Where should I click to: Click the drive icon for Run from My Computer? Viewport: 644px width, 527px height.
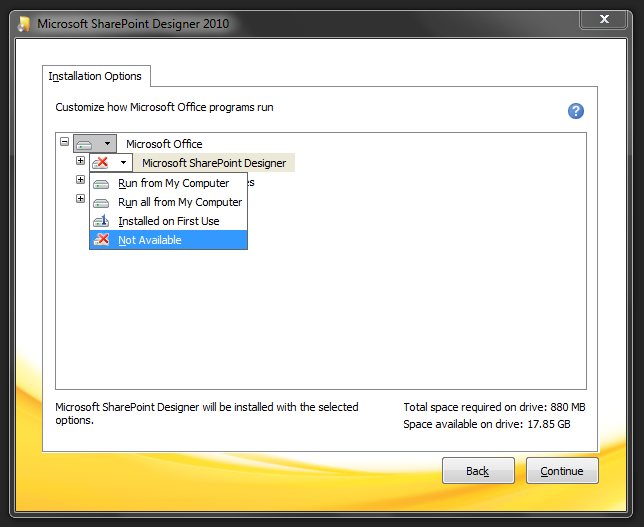[x=101, y=184]
